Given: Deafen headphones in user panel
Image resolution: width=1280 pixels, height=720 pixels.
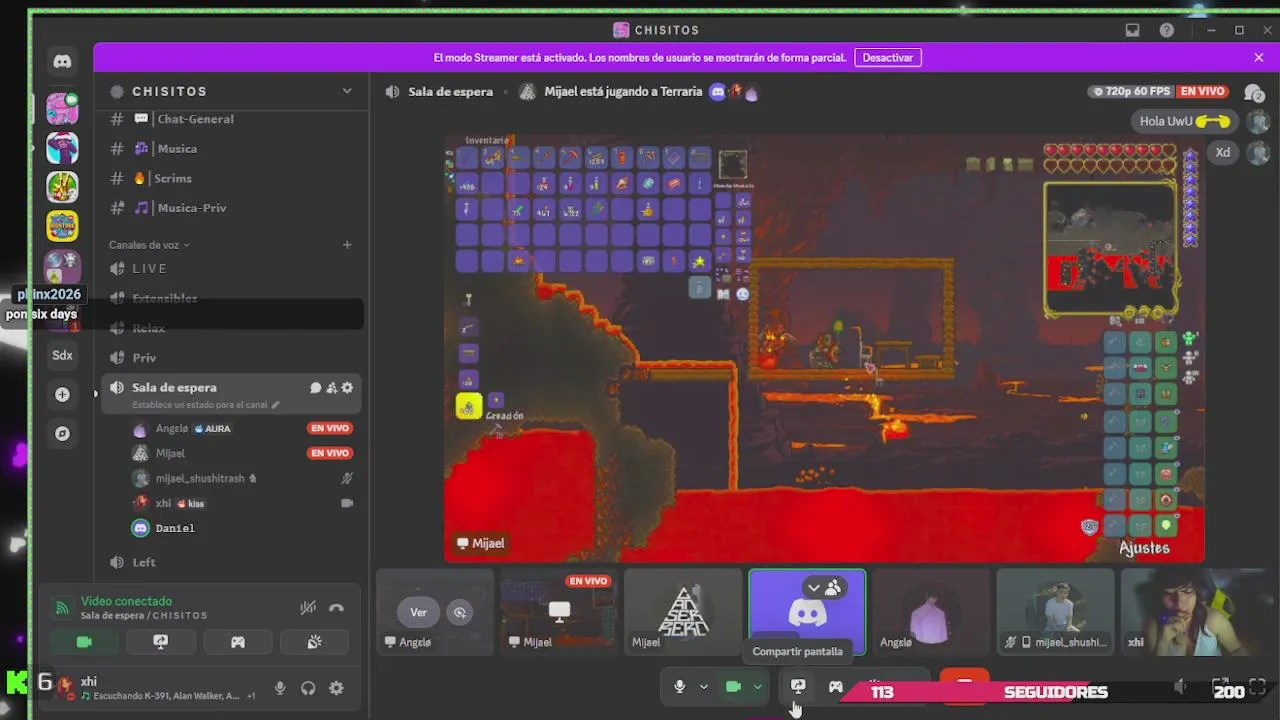Looking at the screenshot, I should click(308, 688).
